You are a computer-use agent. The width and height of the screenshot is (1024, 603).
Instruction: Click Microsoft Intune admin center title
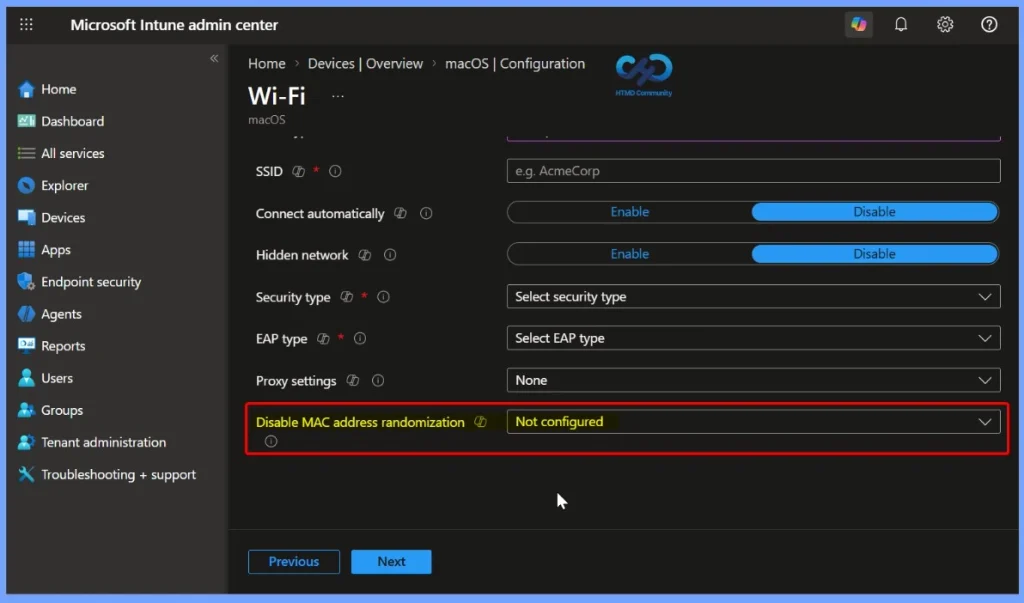tap(174, 25)
